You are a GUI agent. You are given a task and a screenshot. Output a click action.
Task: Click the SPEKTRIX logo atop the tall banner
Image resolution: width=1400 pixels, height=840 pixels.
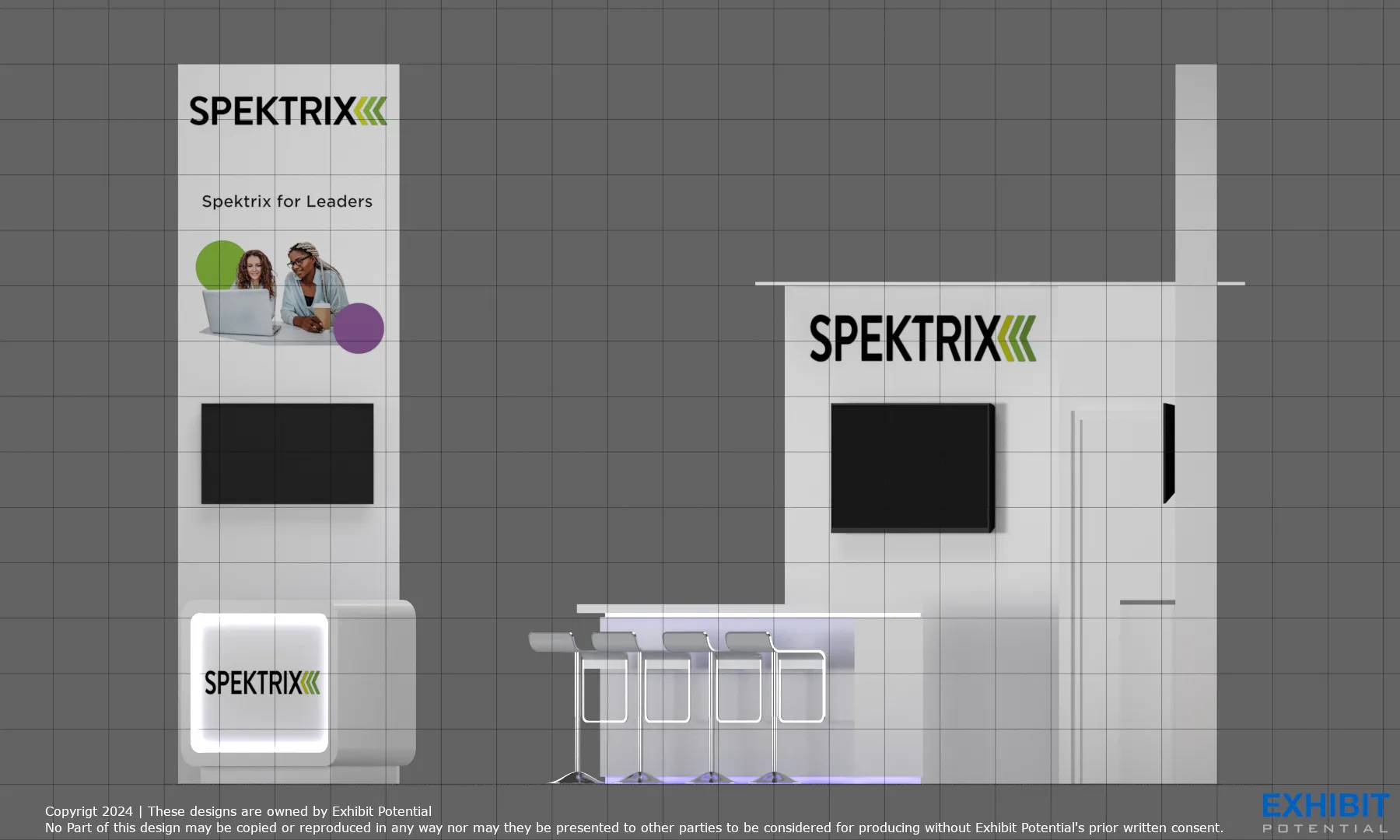[x=288, y=110]
